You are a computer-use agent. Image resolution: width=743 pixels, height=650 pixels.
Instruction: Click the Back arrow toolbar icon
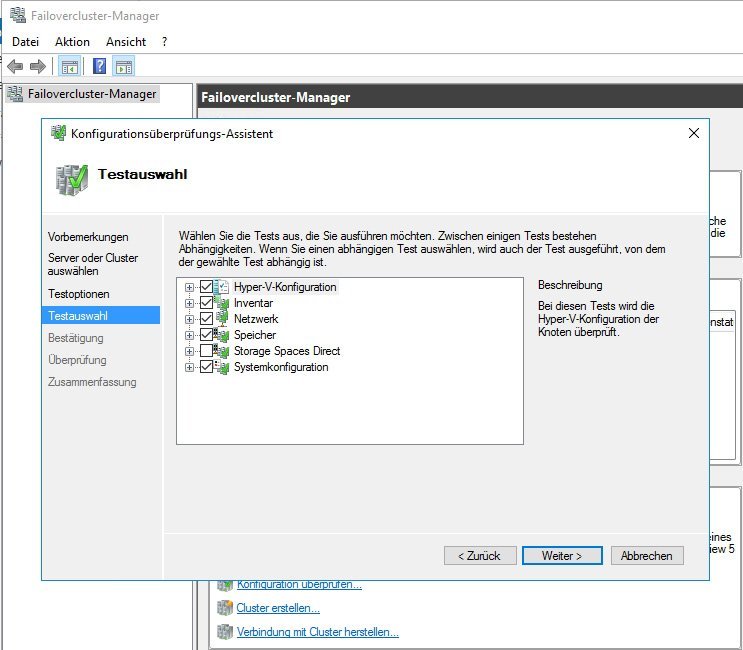coord(15,66)
